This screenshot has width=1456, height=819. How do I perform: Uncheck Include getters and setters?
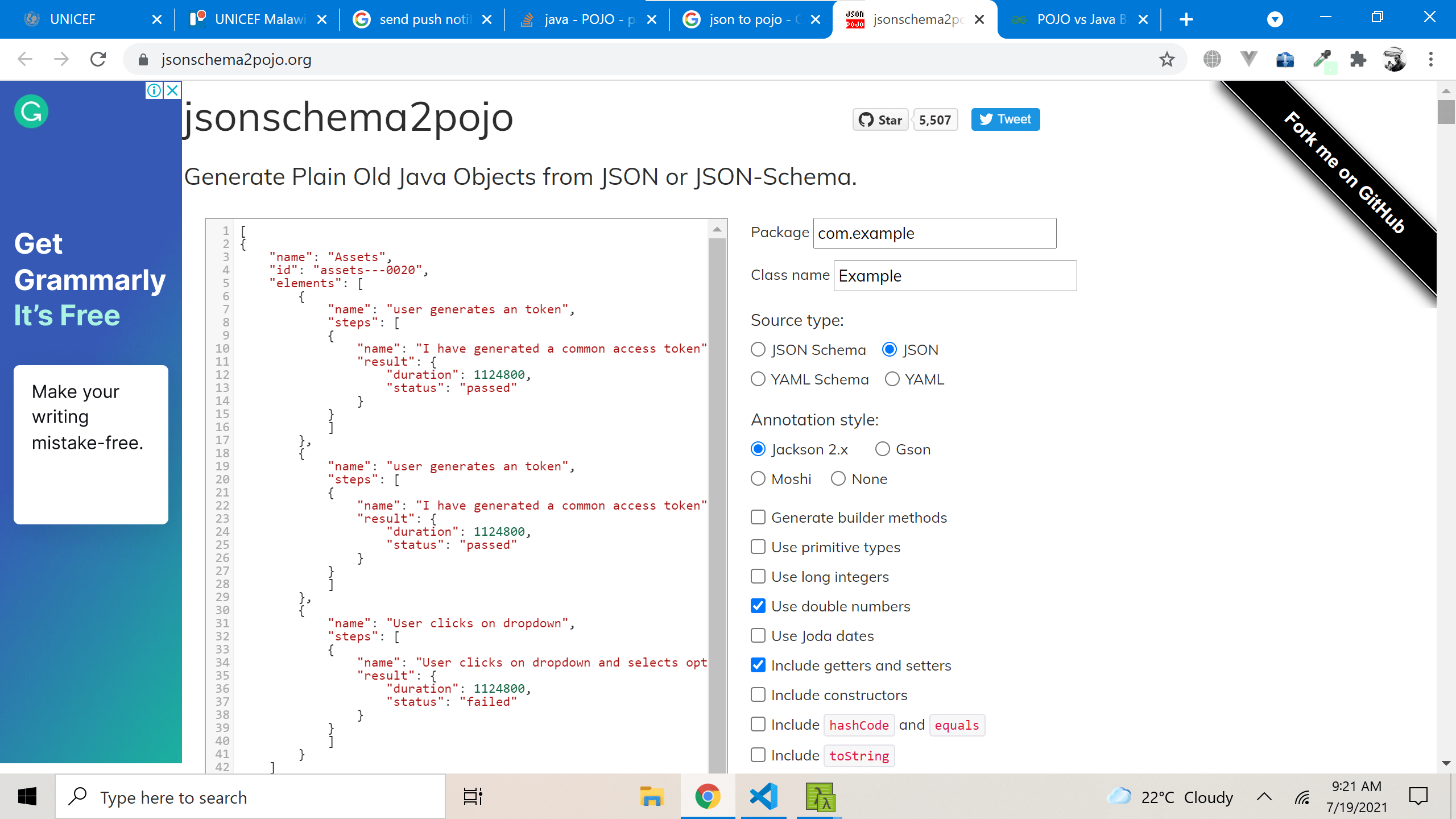pos(758,665)
